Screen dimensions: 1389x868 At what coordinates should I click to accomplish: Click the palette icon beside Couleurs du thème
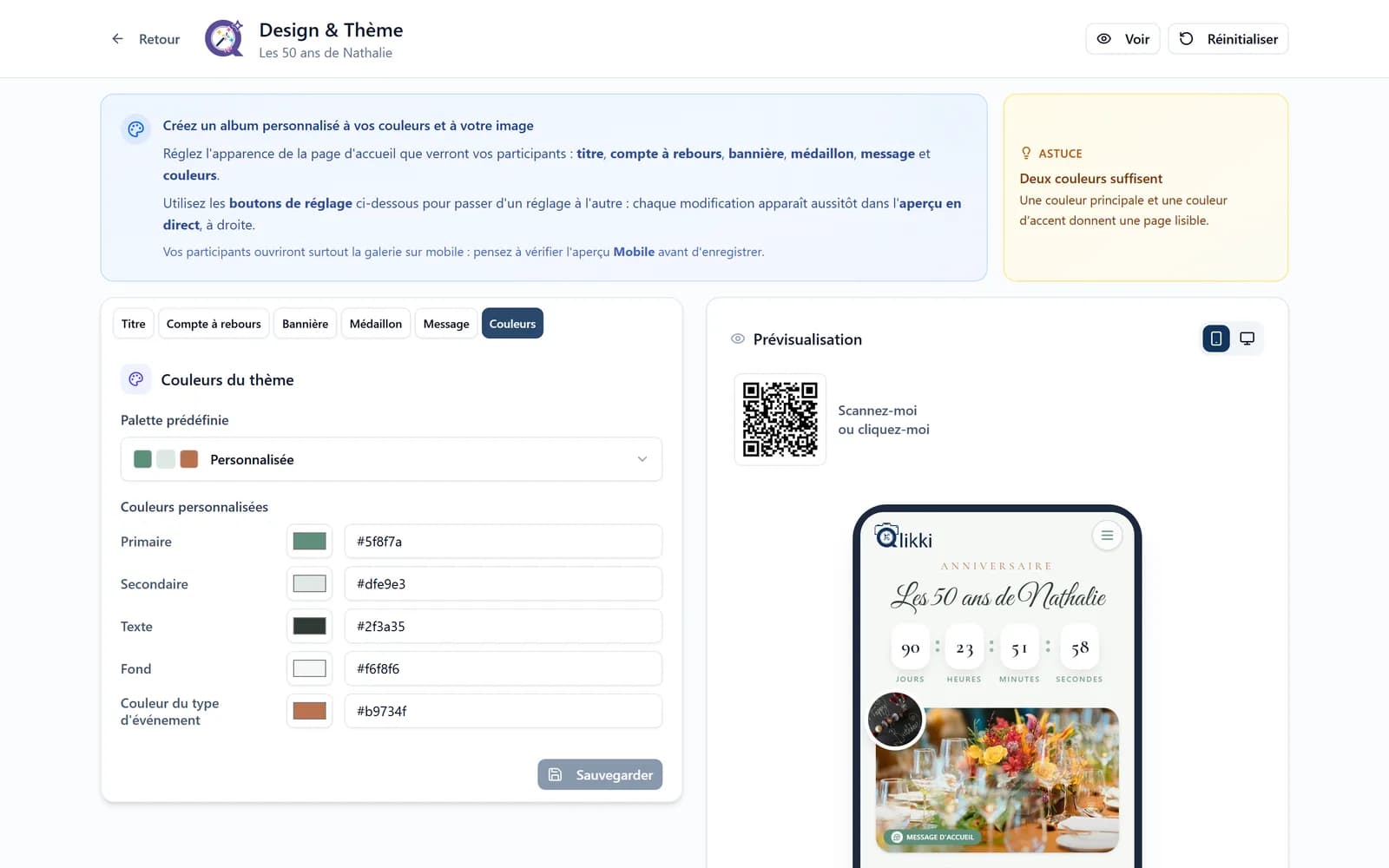(x=136, y=379)
